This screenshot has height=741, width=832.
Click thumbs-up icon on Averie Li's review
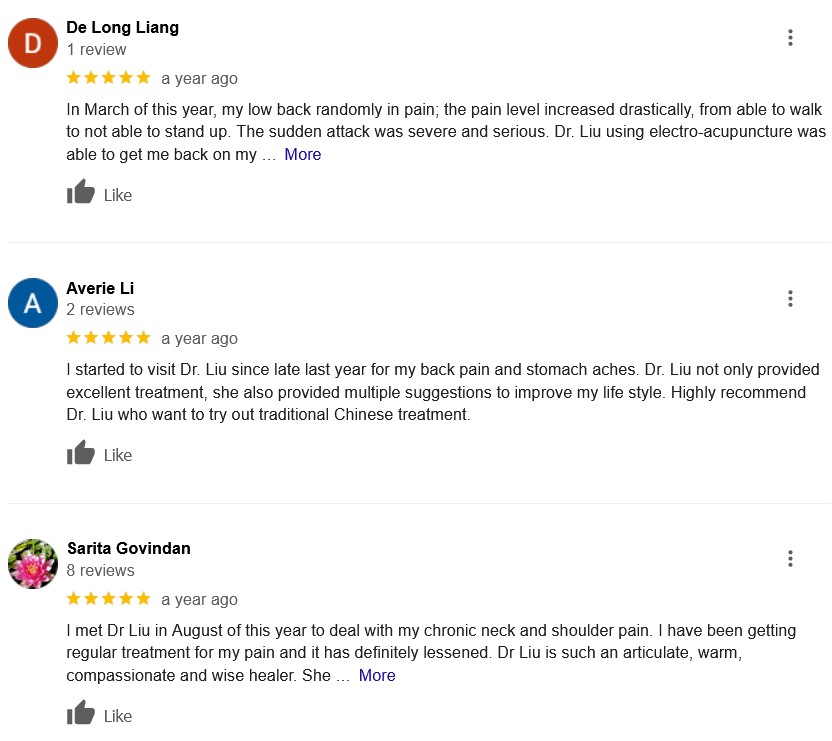(81, 453)
